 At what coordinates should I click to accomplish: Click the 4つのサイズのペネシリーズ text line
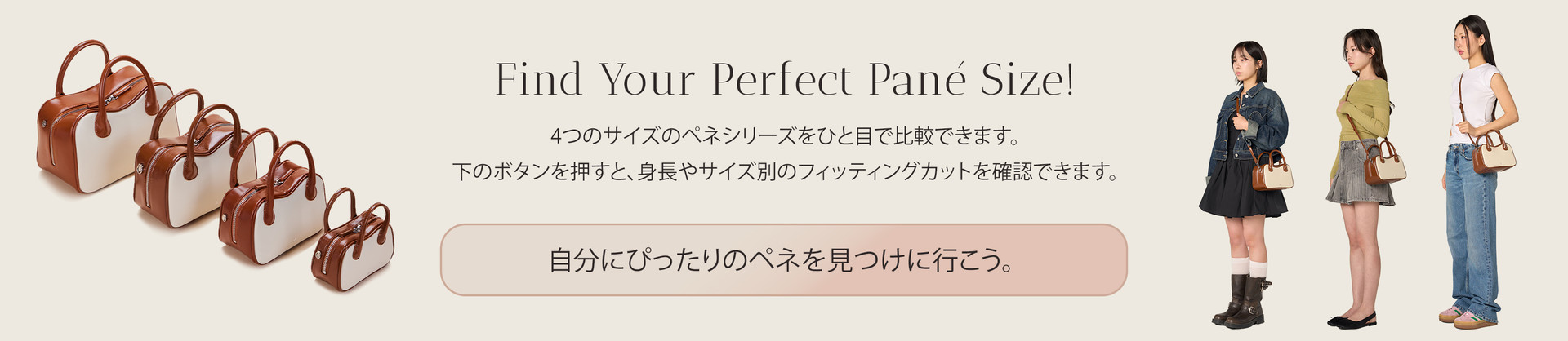coord(784,134)
